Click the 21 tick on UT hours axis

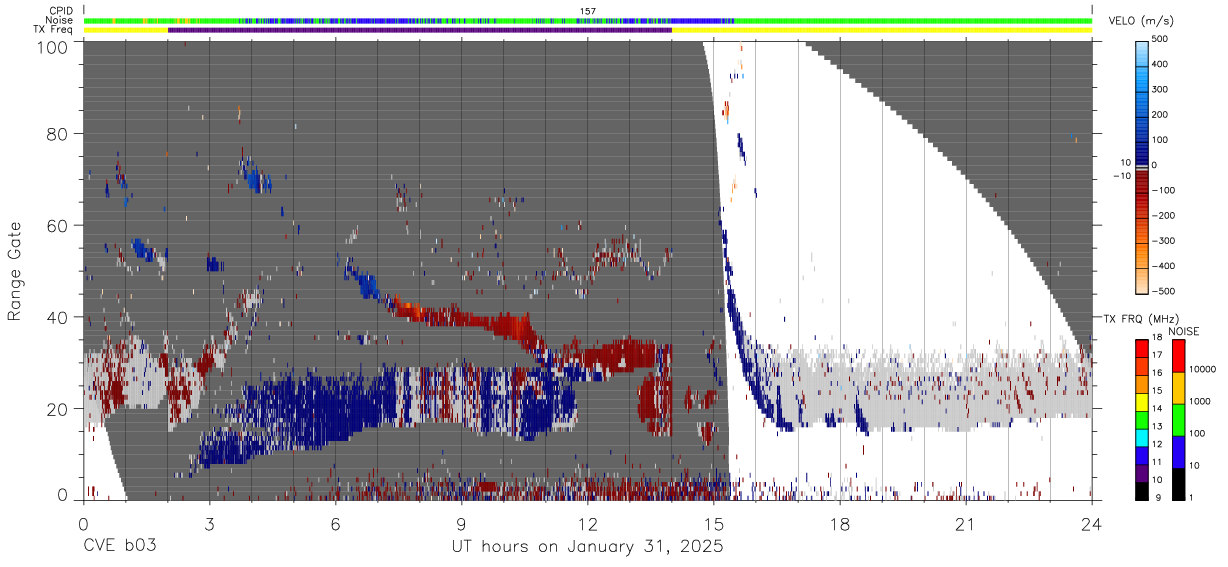pos(966,524)
